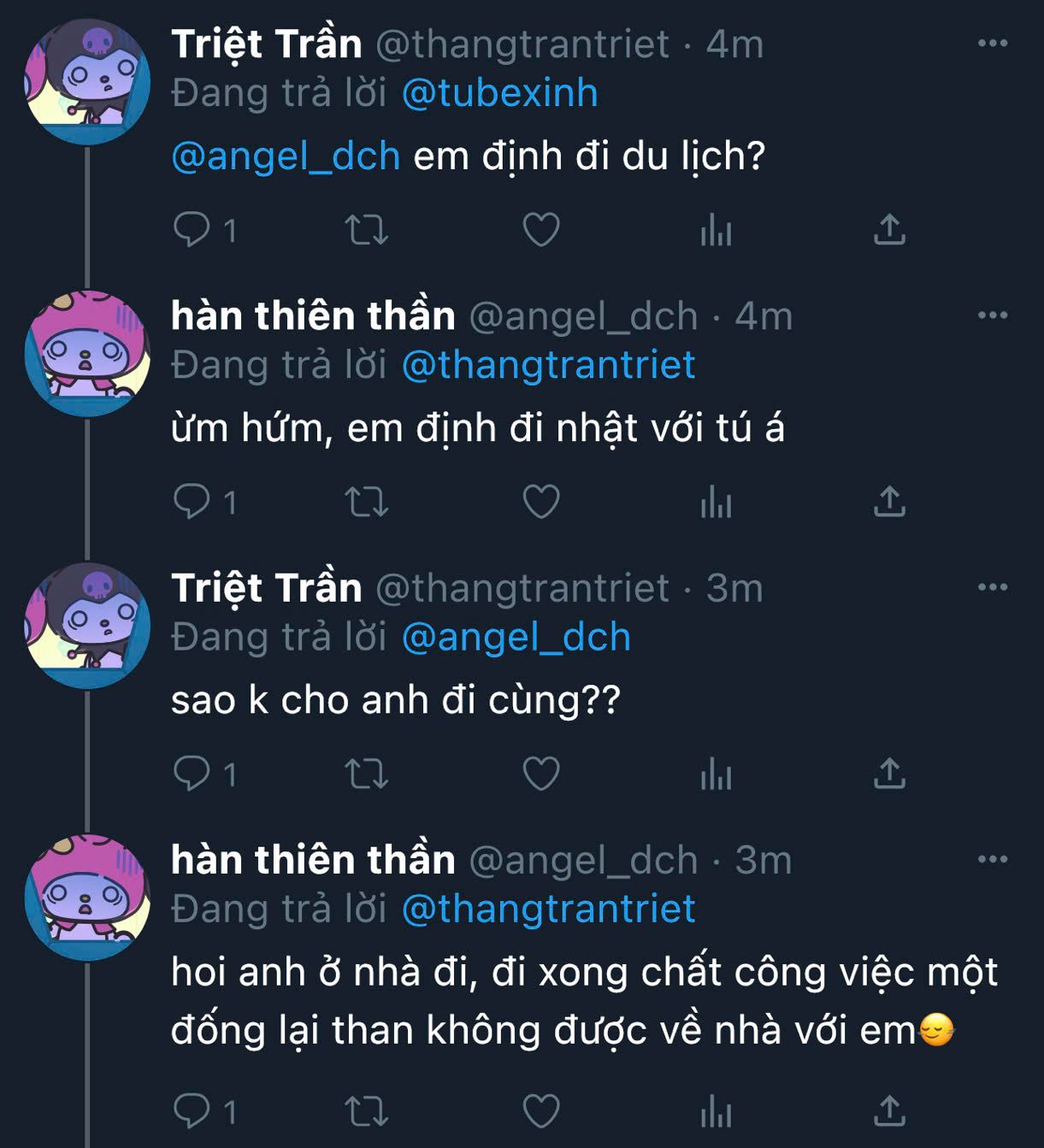This screenshot has width=1044, height=1148.
Task: Like the 'em định đi du lịch?' tweet
Action: tap(540, 229)
